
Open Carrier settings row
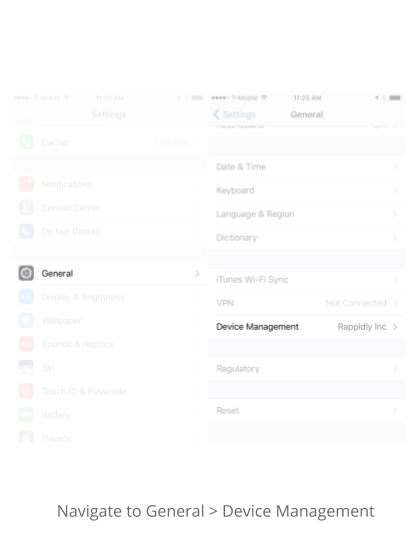click(x=109, y=142)
